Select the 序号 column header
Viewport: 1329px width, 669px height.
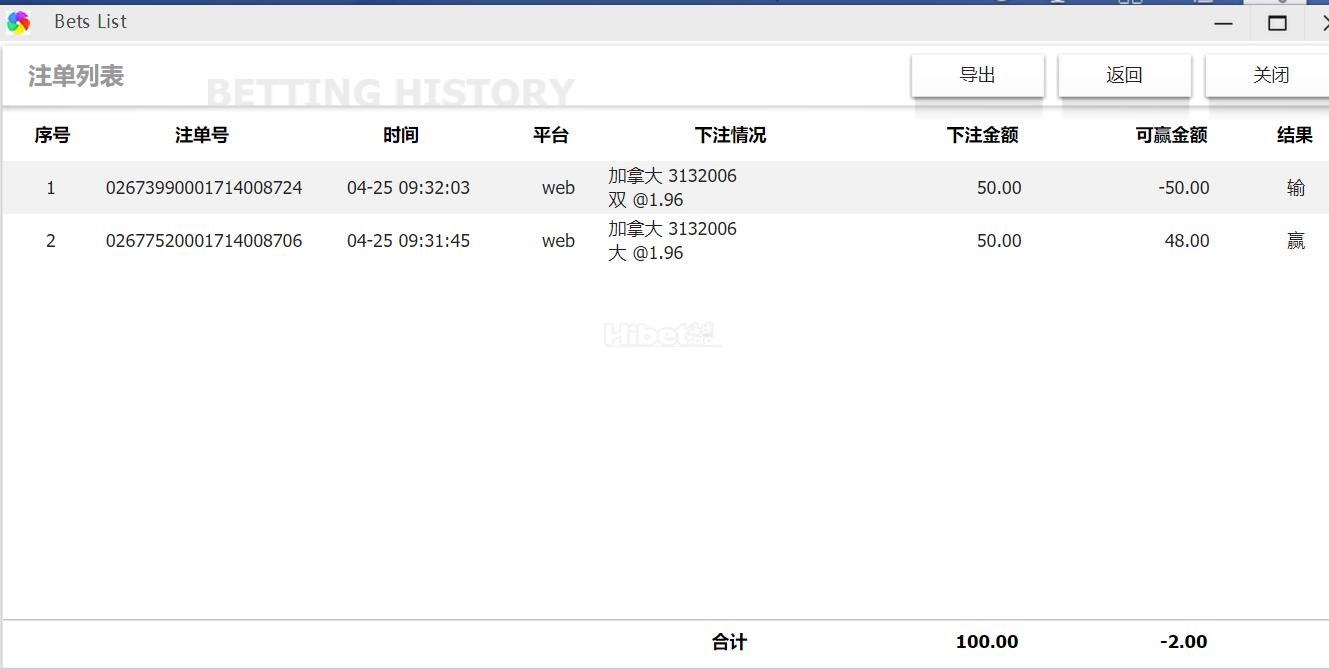52,135
